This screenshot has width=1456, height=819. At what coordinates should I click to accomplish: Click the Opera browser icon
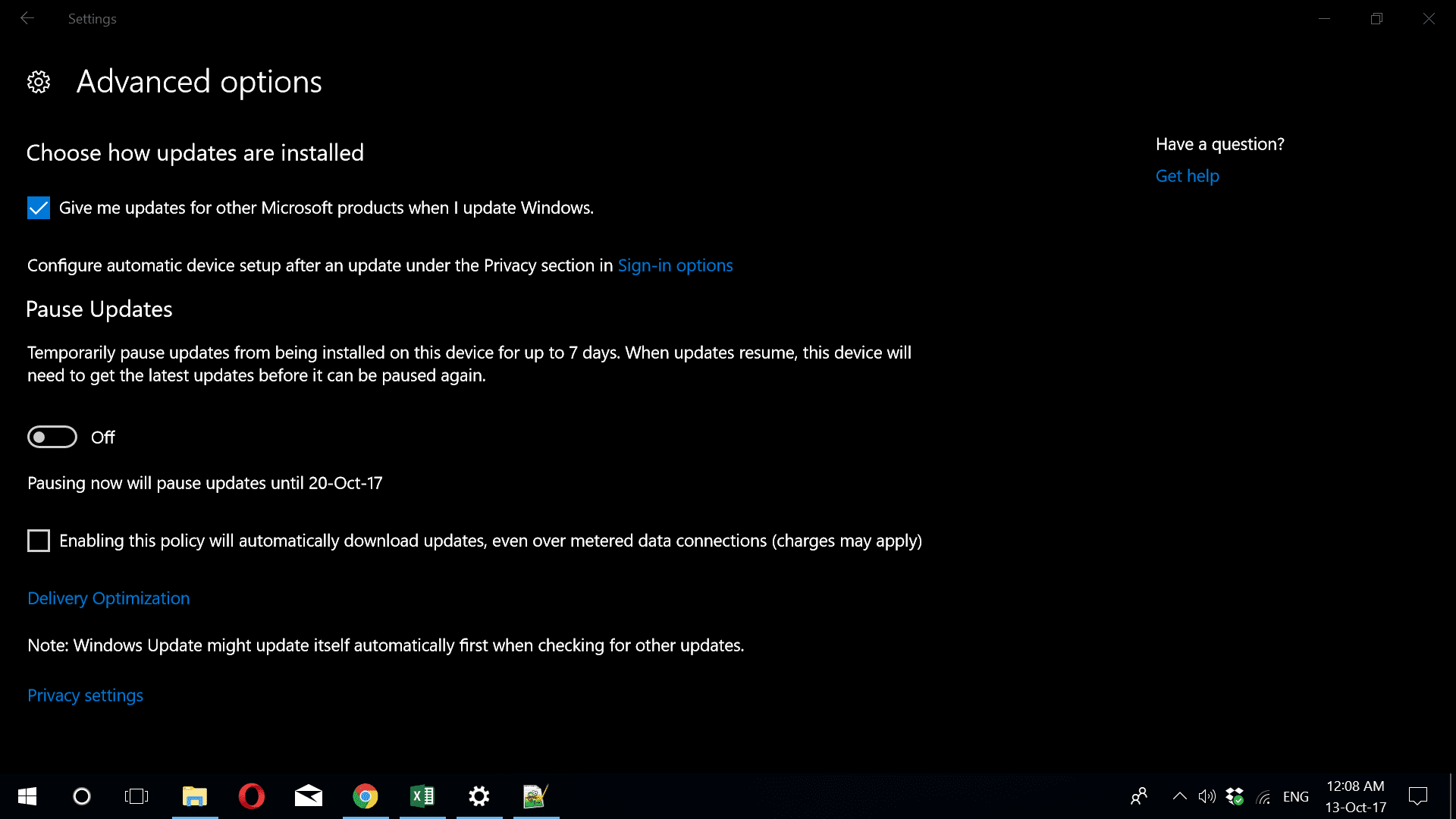pyautogui.click(x=252, y=796)
